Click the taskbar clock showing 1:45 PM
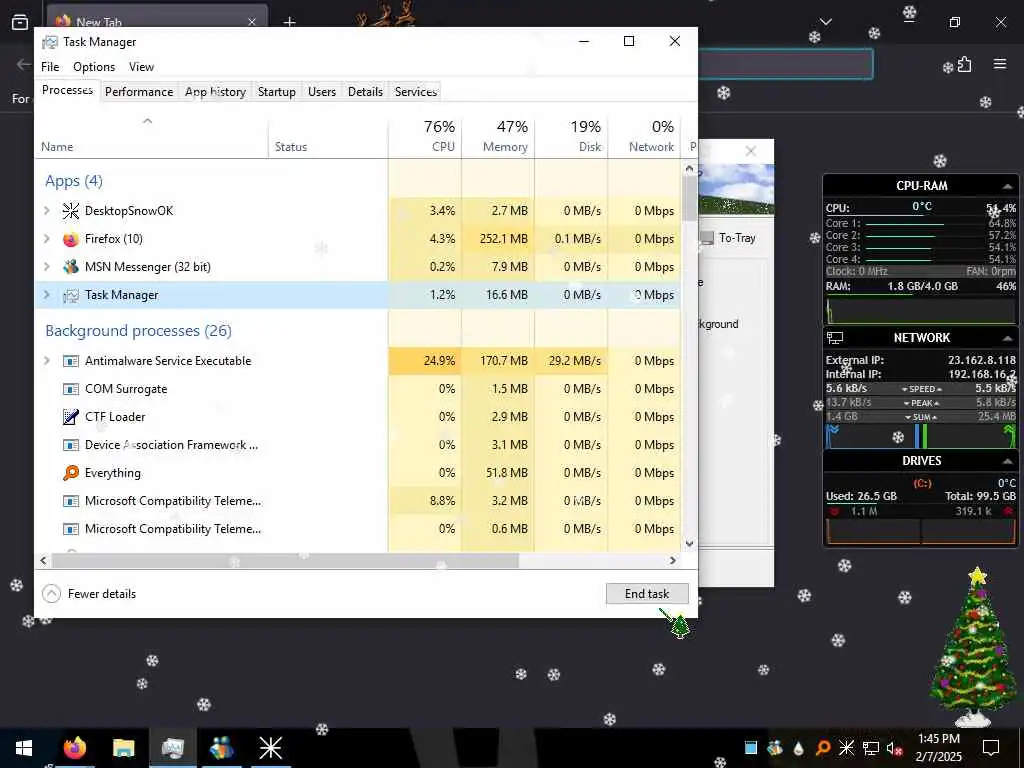 click(x=938, y=748)
